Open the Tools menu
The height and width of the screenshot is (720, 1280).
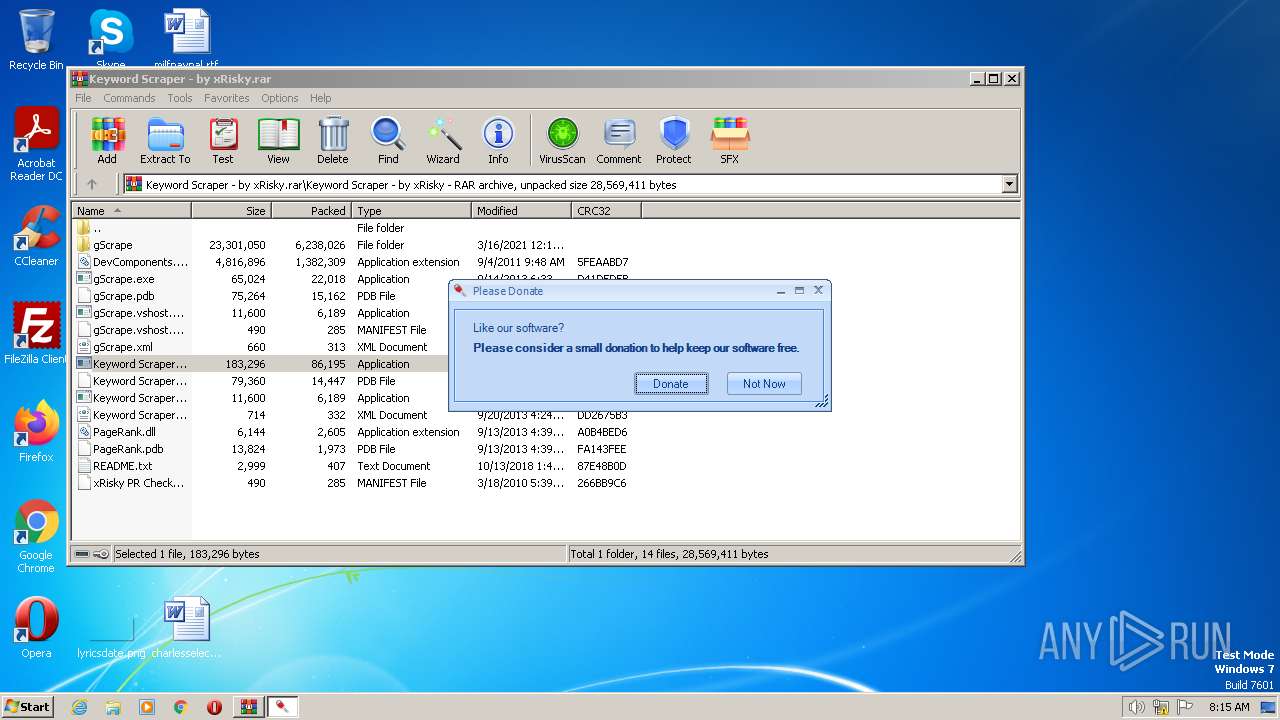coord(180,98)
